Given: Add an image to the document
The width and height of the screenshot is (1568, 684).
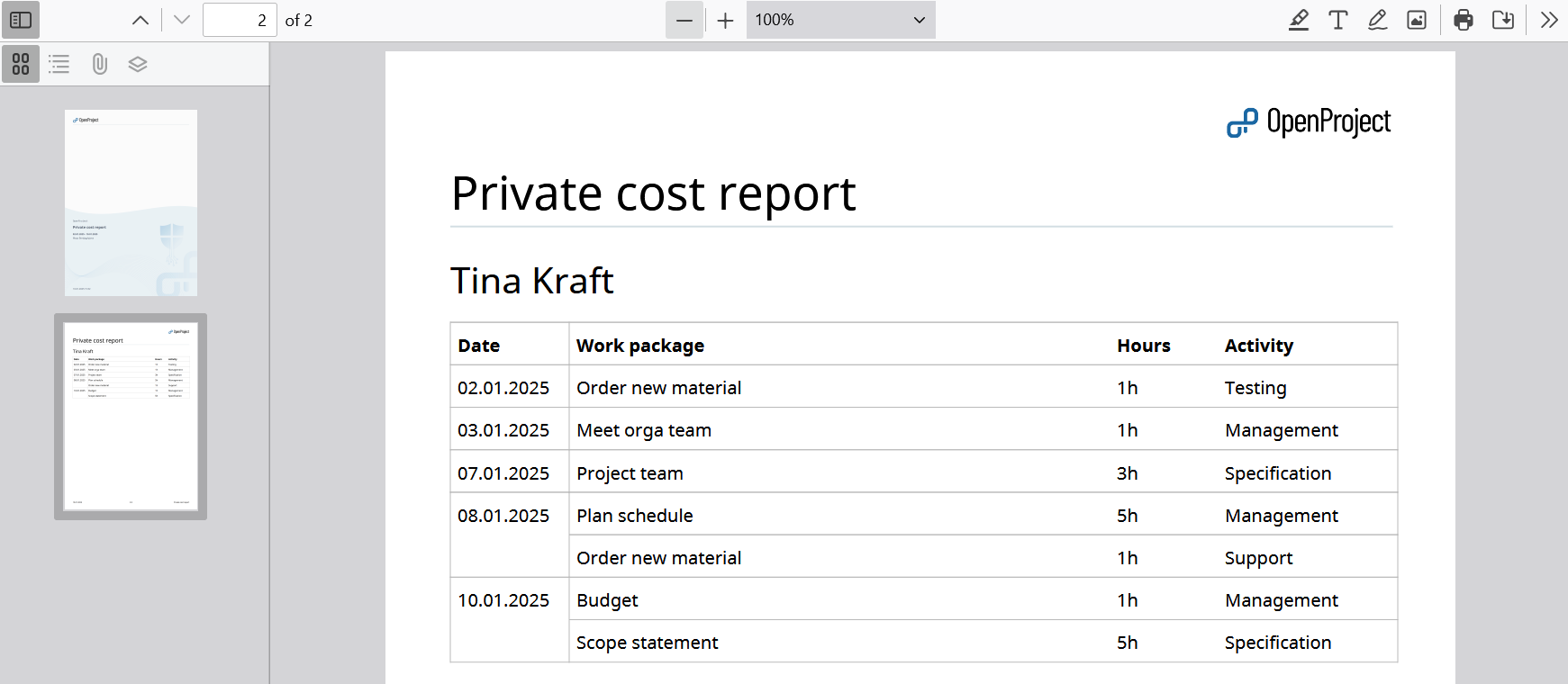Looking at the screenshot, I should 1417,20.
